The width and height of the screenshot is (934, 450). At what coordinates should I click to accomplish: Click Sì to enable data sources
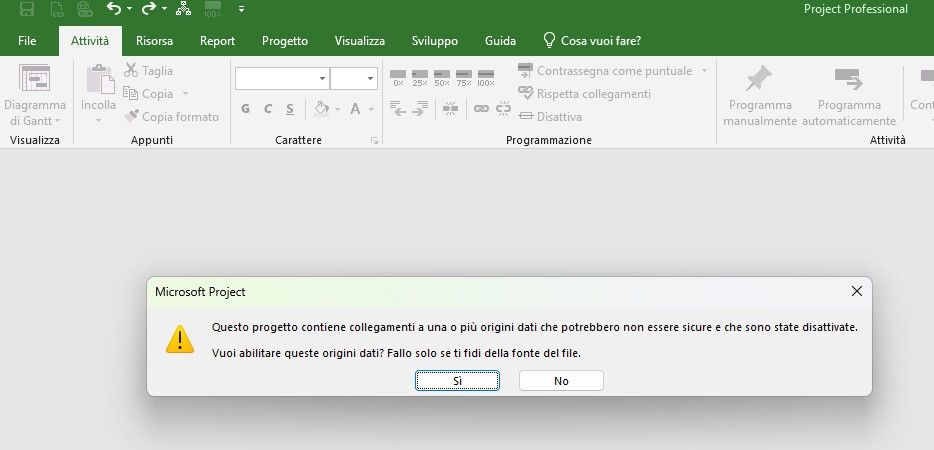pos(457,381)
